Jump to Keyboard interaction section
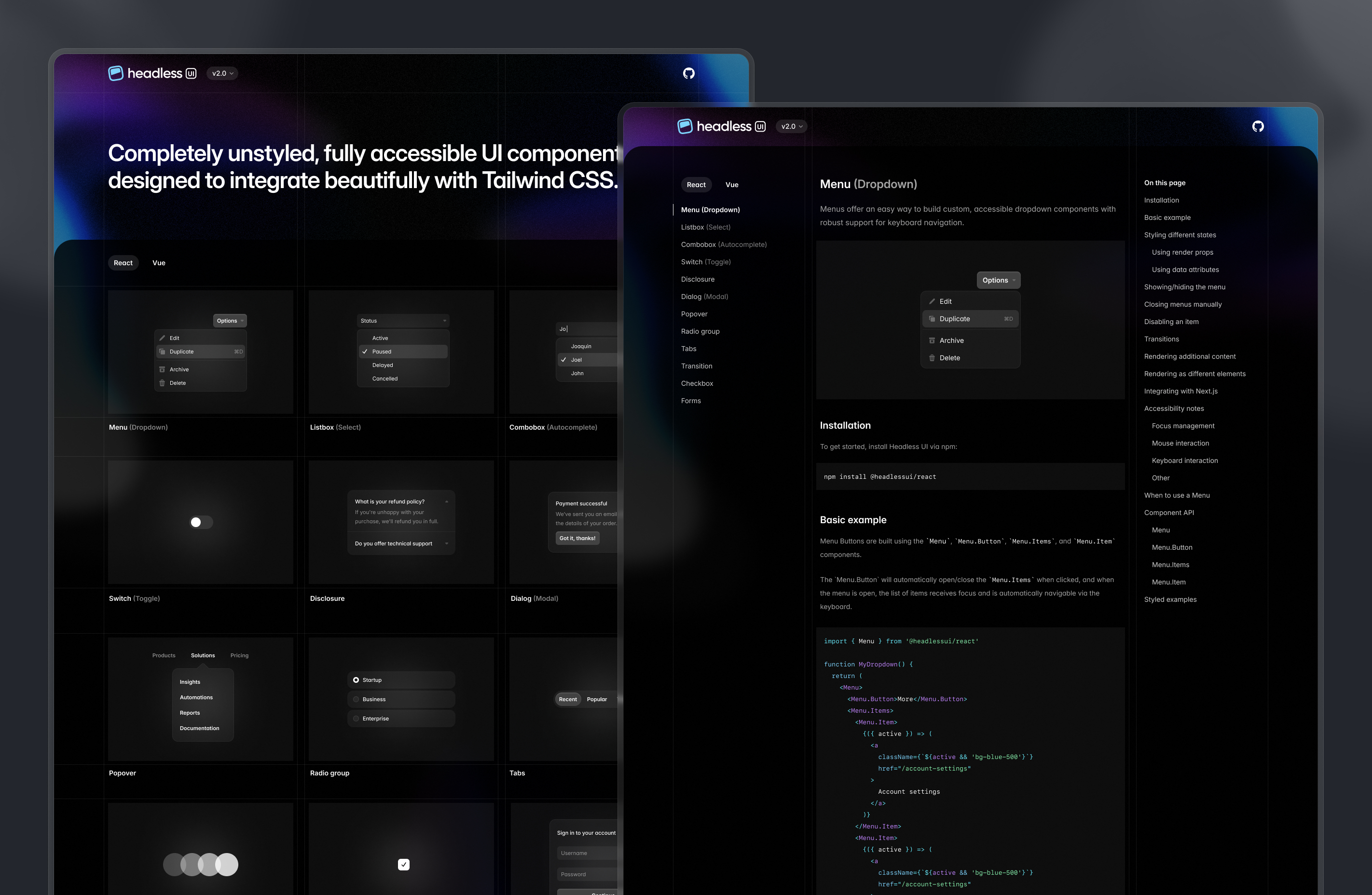The image size is (1372, 895). (x=1185, y=461)
